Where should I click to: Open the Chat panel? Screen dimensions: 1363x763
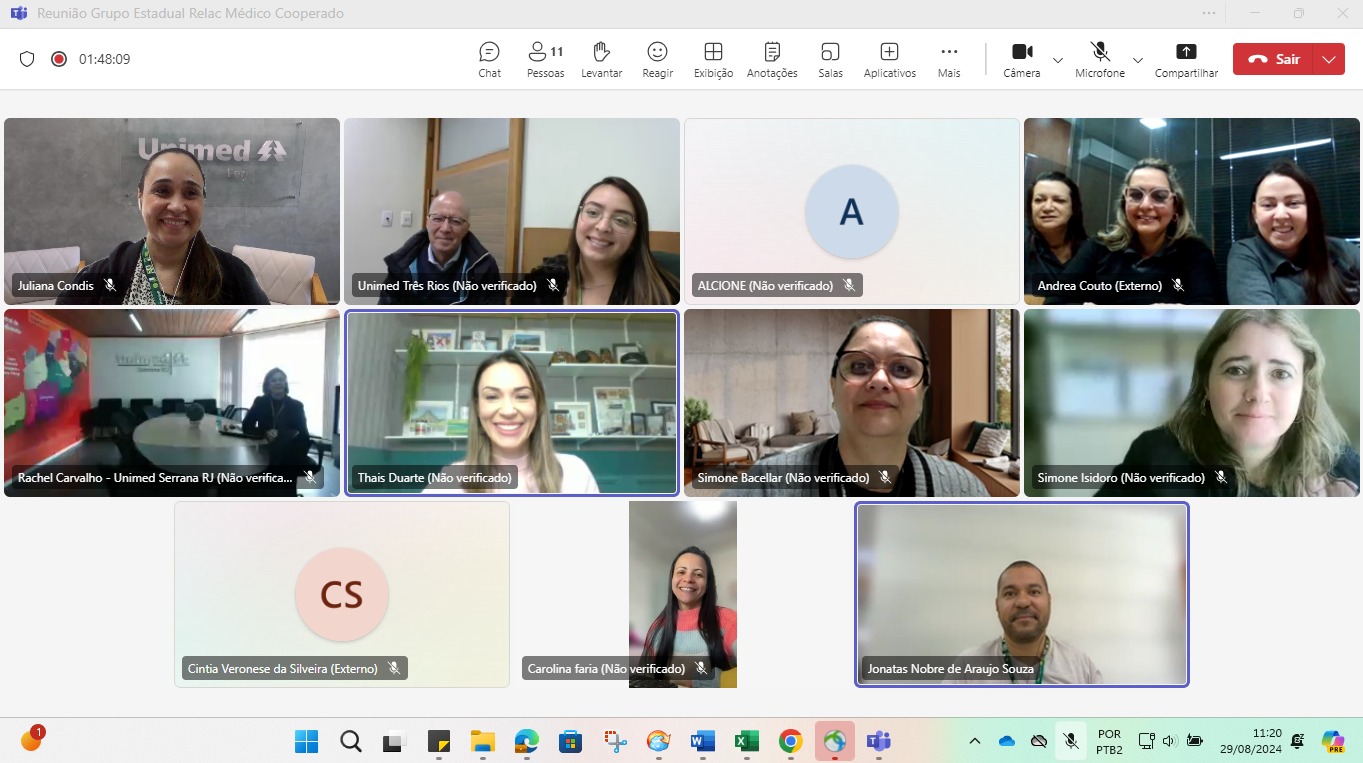pos(489,59)
